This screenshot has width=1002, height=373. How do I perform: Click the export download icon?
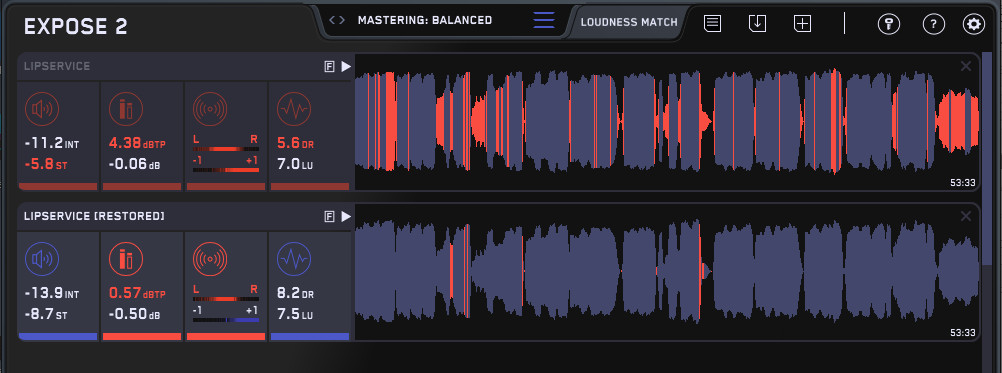pos(757,24)
